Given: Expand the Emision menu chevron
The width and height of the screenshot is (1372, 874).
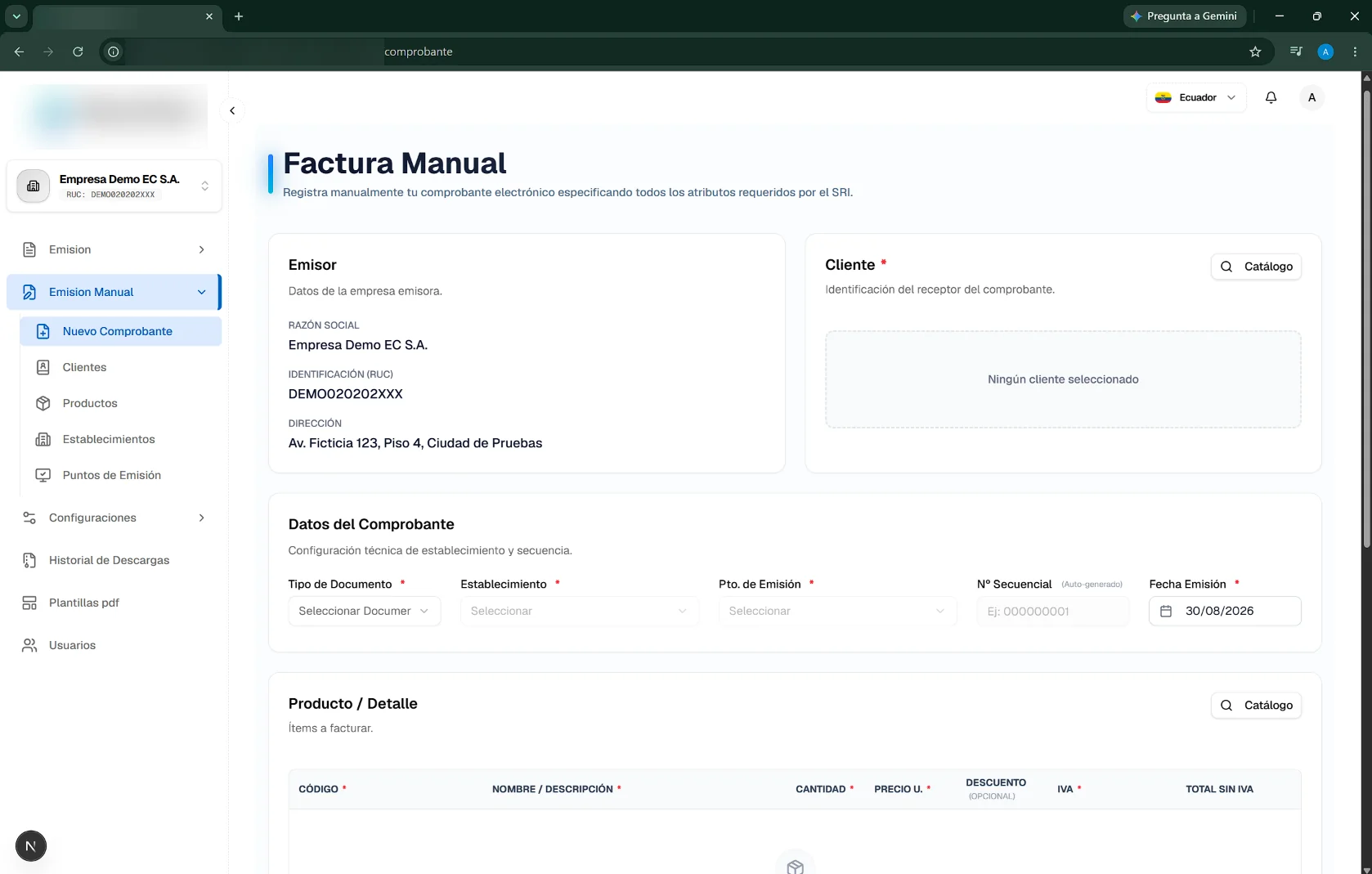Looking at the screenshot, I should click(201, 249).
